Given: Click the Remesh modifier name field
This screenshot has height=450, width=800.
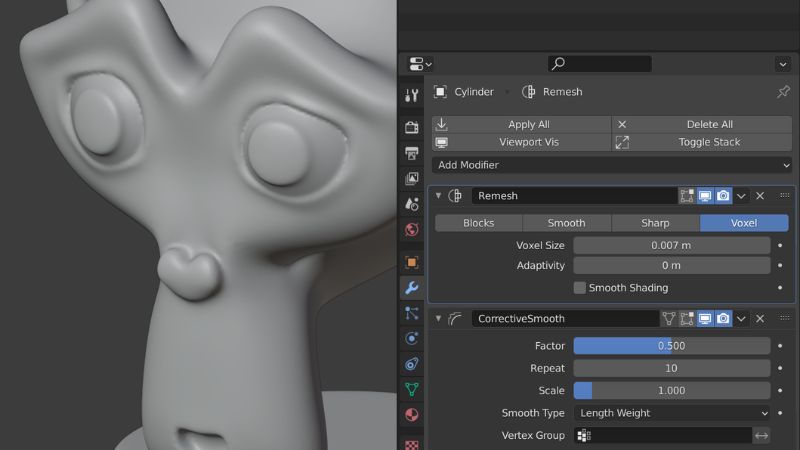Looking at the screenshot, I should click(x=574, y=196).
